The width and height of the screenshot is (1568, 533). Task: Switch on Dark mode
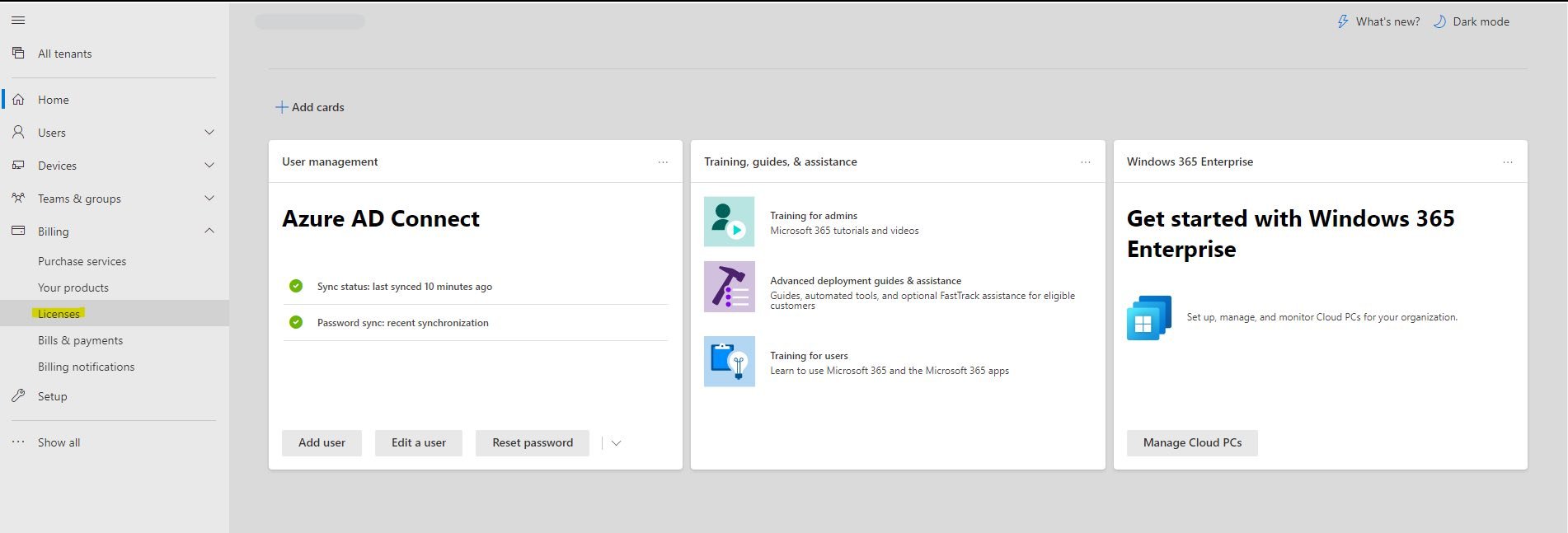click(x=1481, y=21)
